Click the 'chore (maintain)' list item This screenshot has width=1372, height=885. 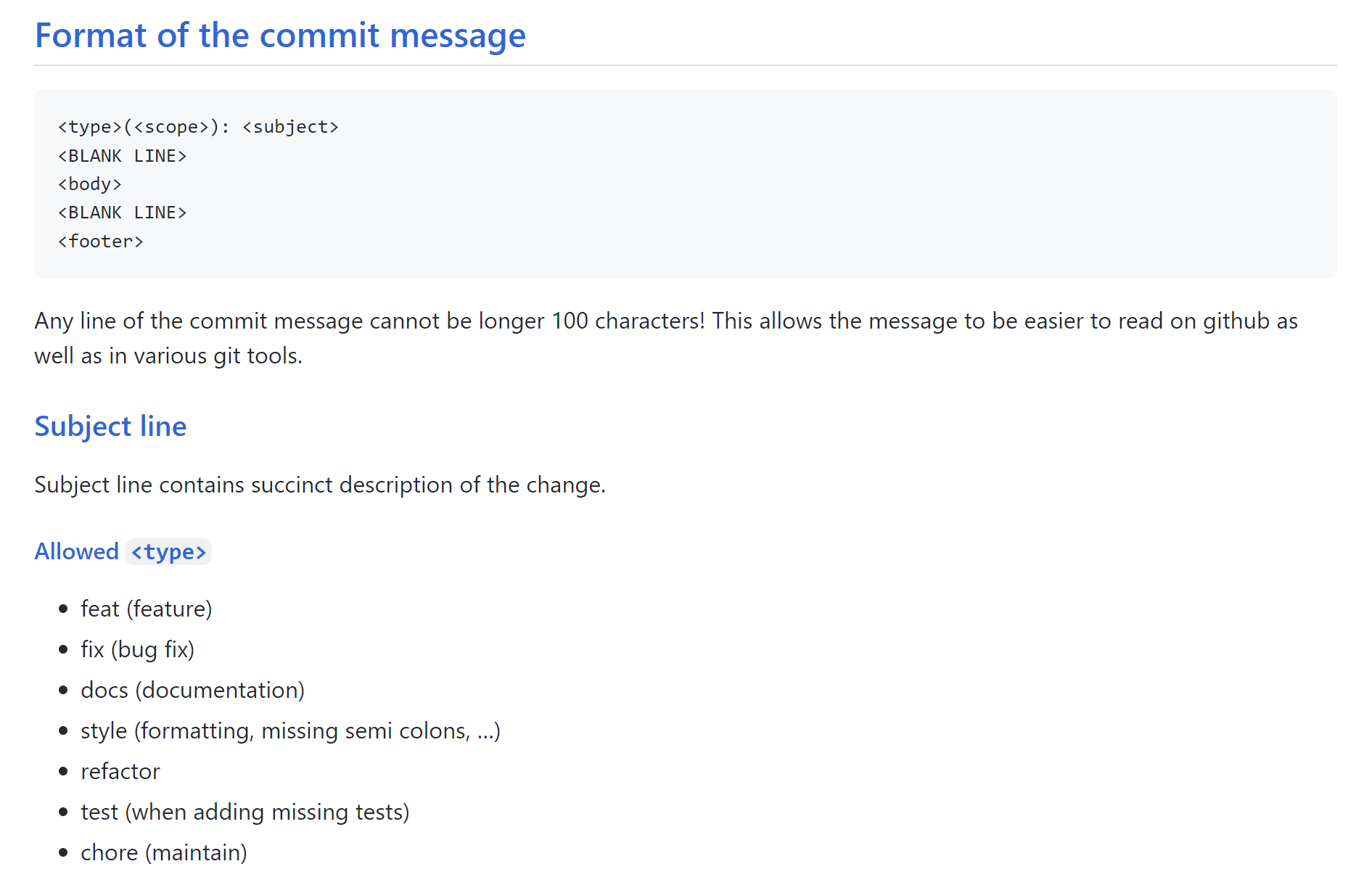[163, 853]
